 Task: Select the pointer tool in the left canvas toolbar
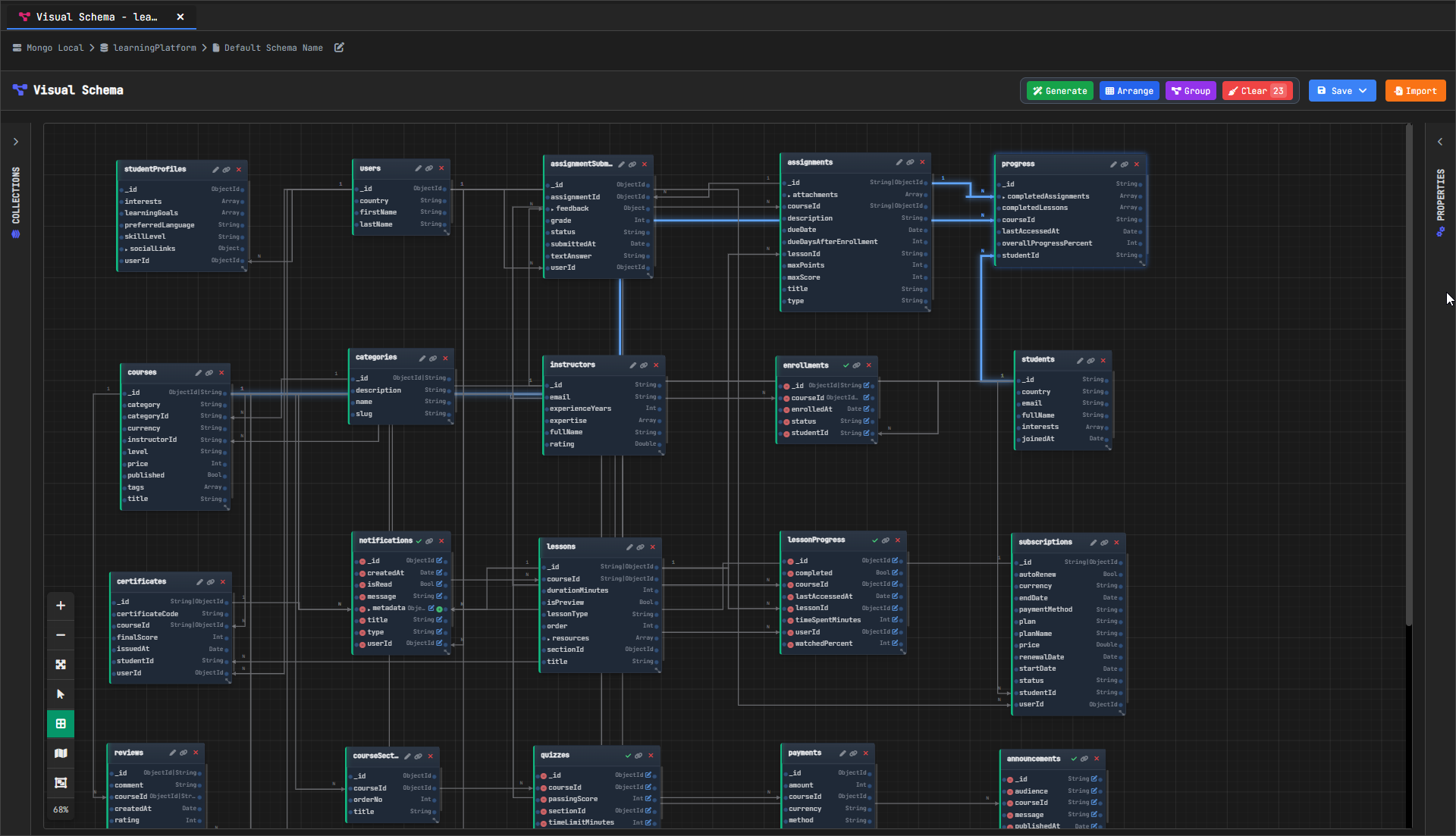61,694
